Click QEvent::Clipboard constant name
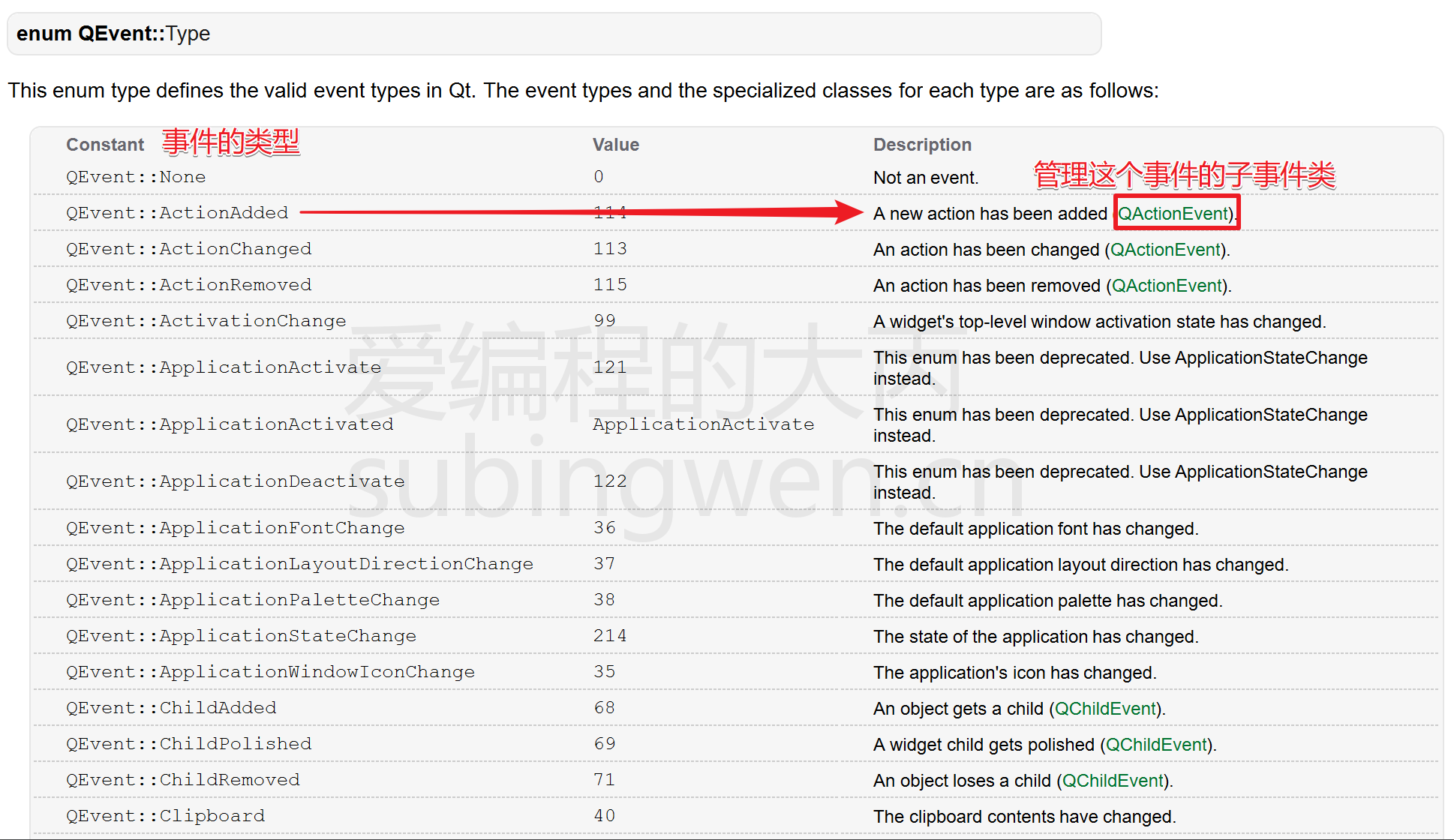 tap(165, 816)
